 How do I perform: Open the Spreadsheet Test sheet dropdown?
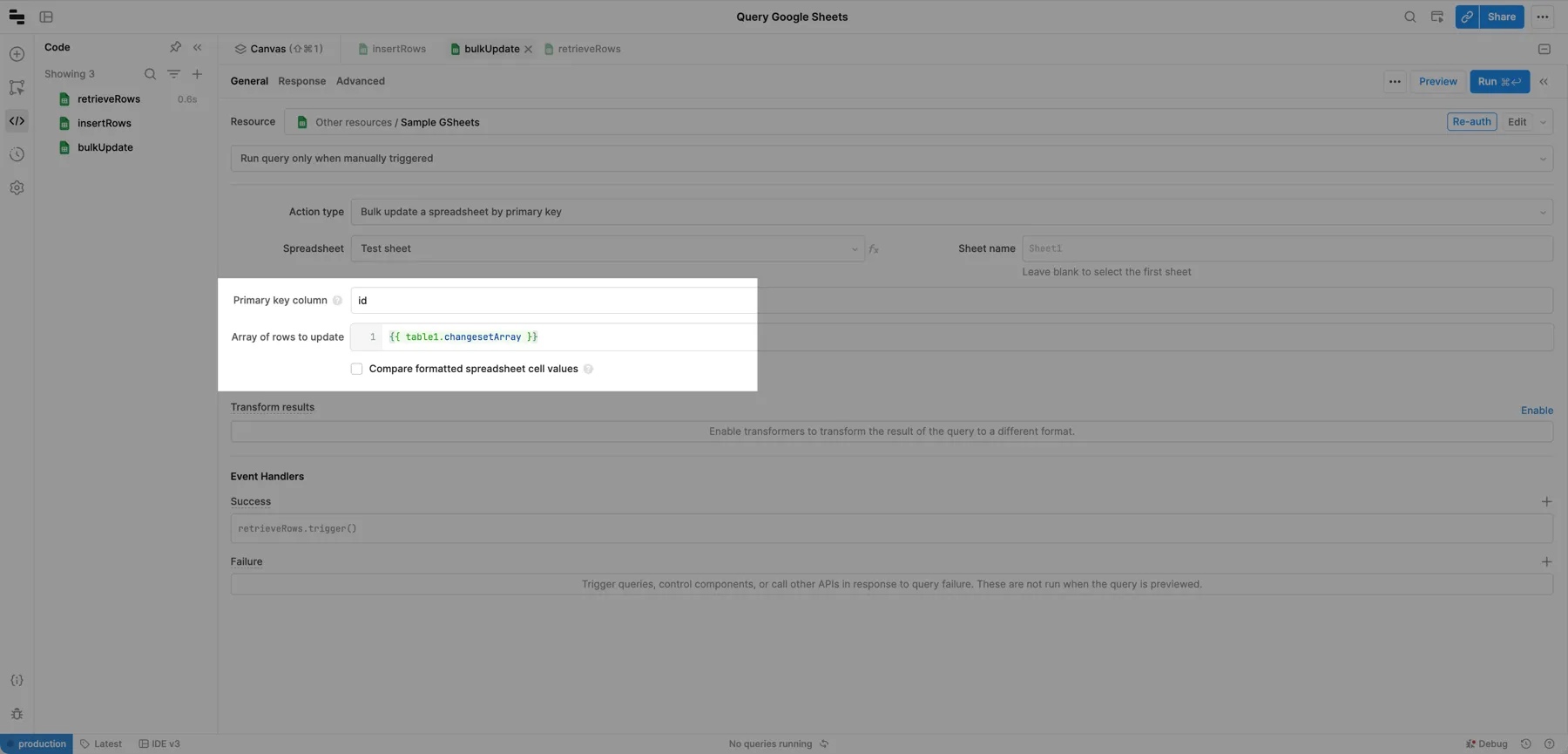point(607,248)
